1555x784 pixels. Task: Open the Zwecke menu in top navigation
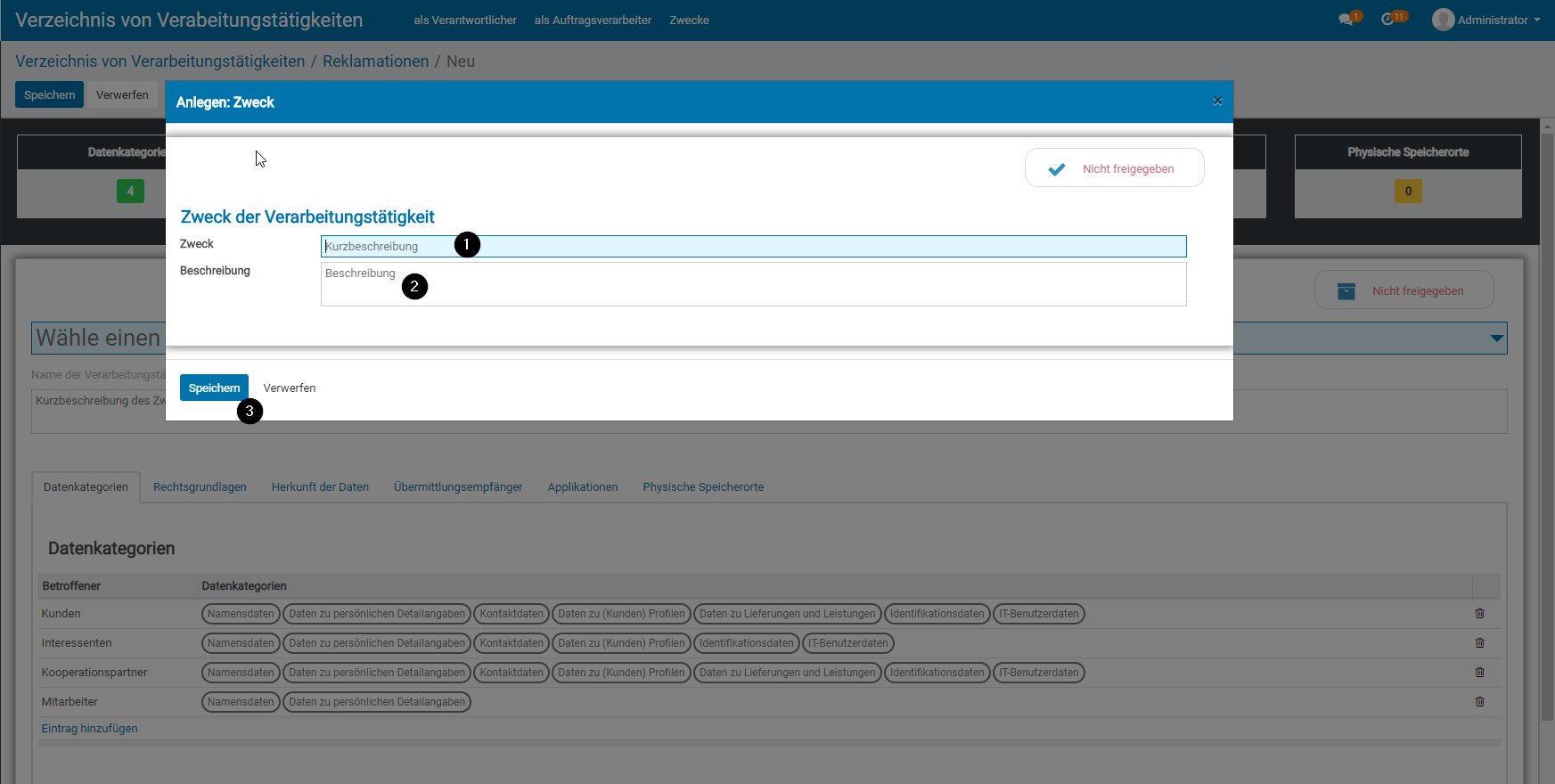[689, 20]
